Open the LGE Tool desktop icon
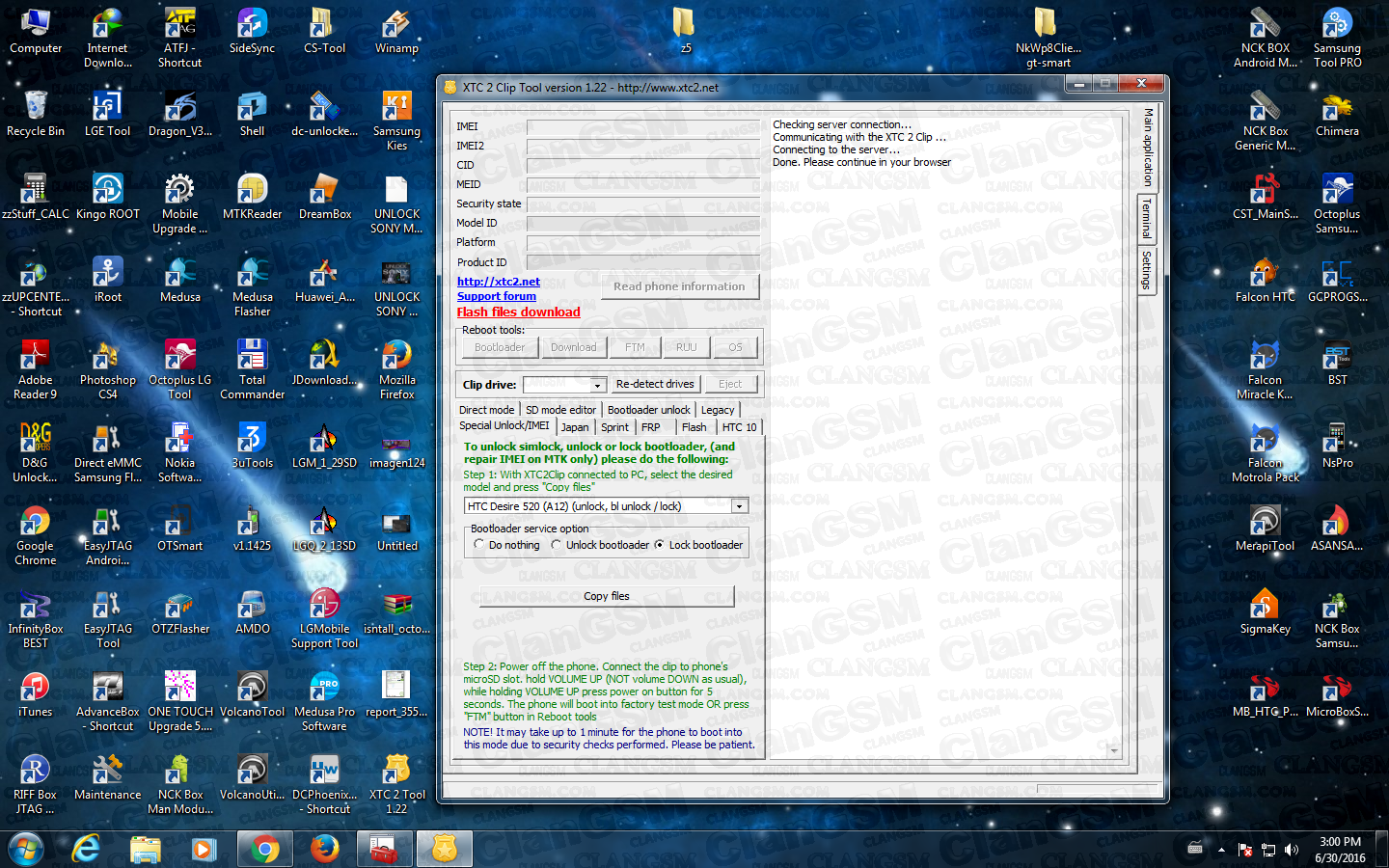The image size is (1389, 868). click(107, 114)
